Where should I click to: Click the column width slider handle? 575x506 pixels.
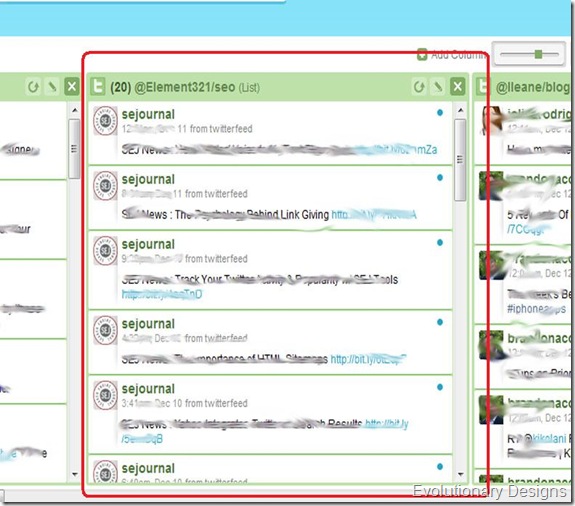point(538,54)
